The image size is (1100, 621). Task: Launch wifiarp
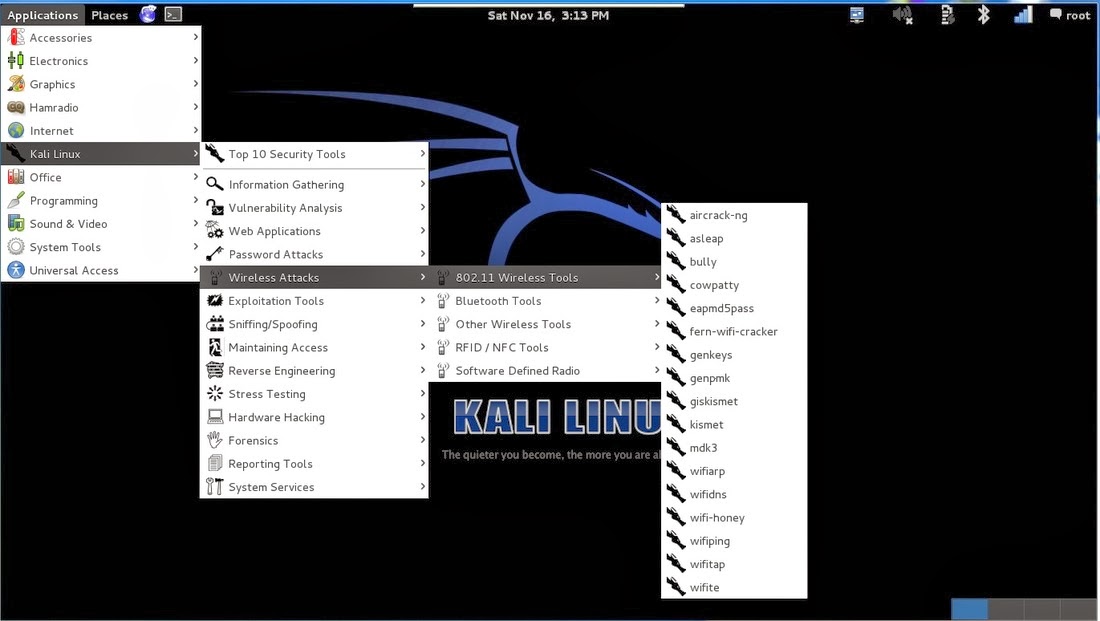[734, 471]
